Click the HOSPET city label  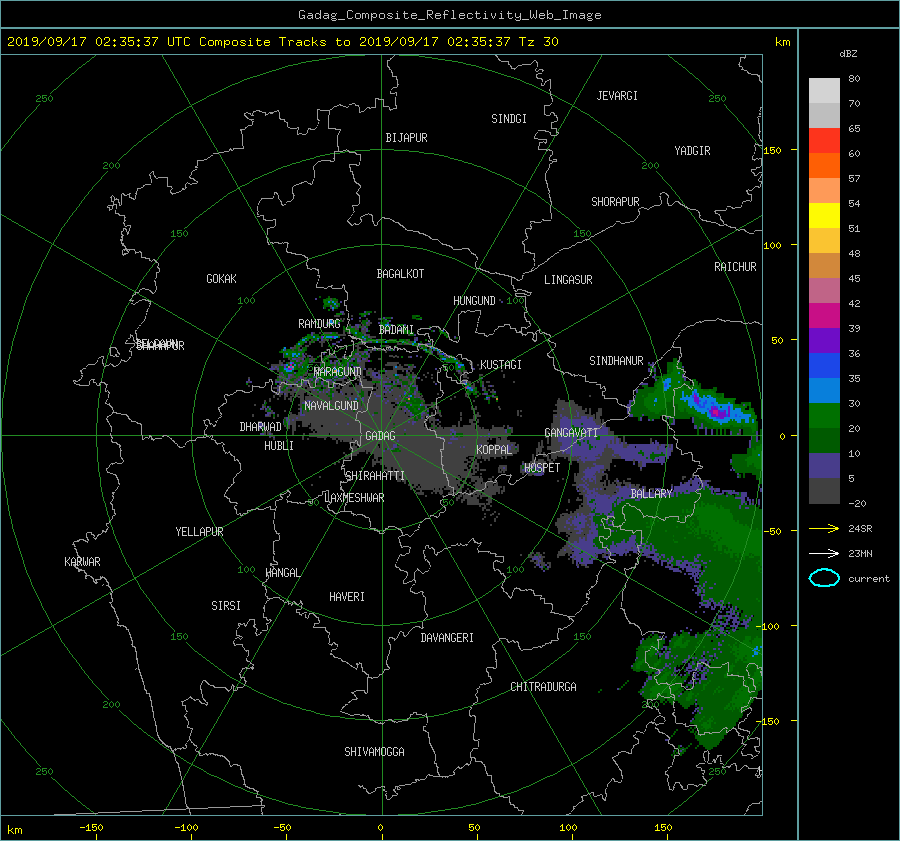542,468
